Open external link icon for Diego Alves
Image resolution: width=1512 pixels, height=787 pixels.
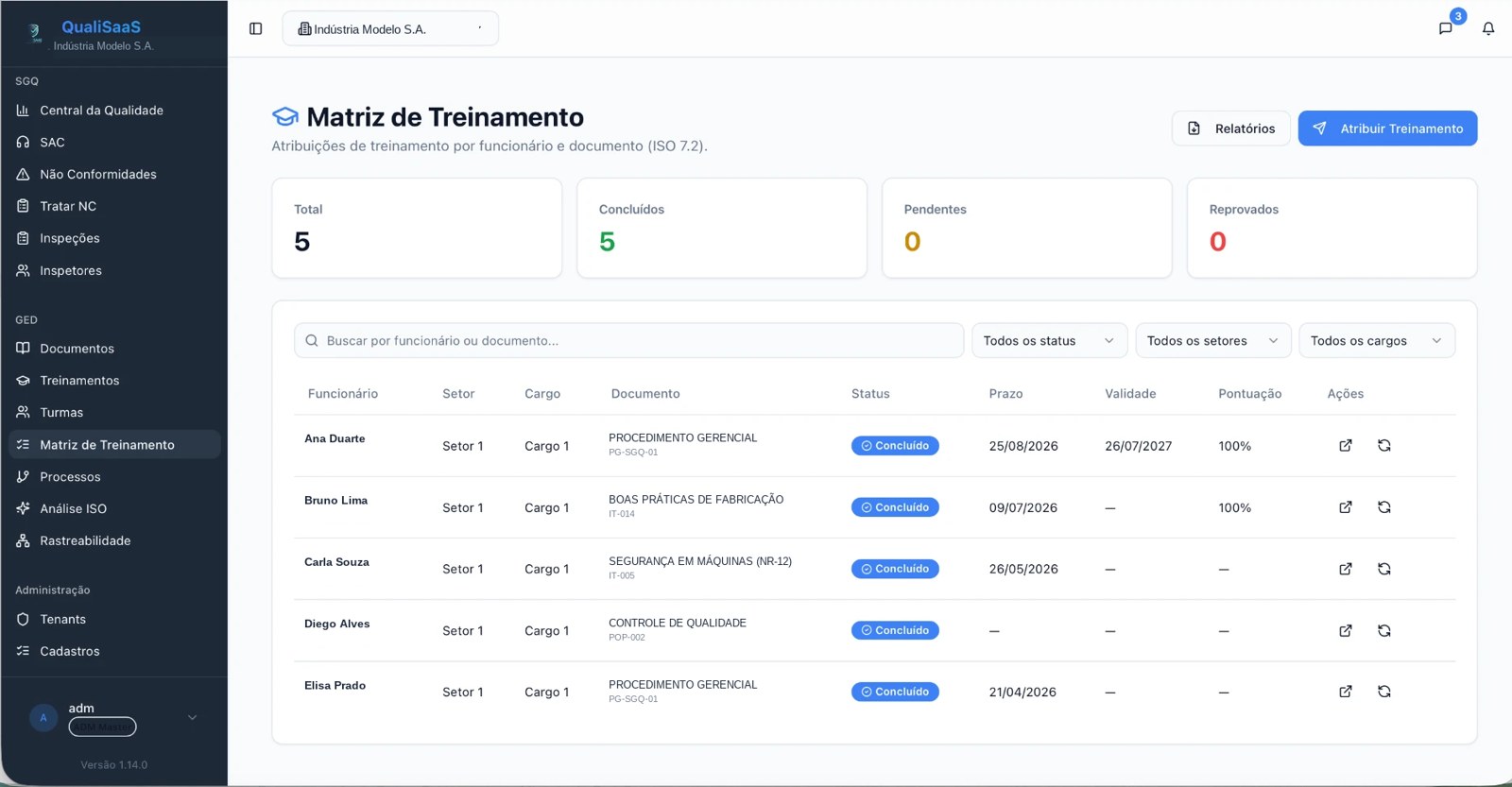1346,630
